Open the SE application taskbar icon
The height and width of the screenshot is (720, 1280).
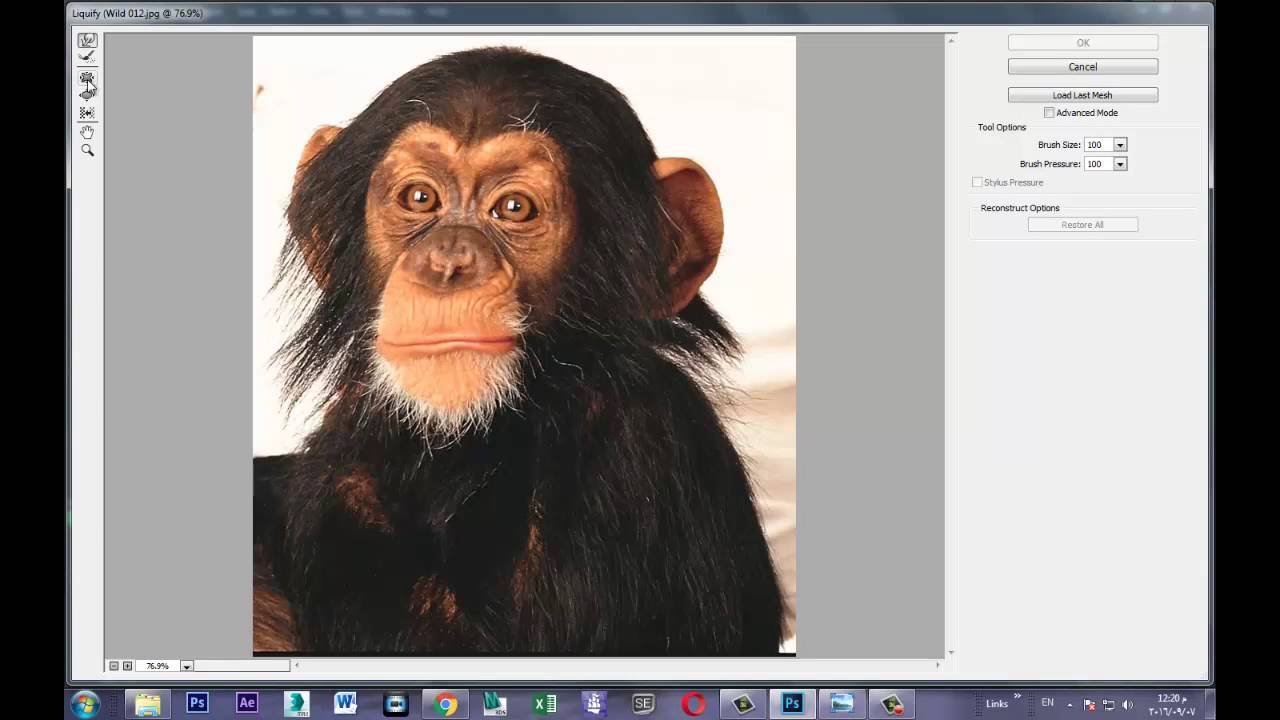click(644, 704)
